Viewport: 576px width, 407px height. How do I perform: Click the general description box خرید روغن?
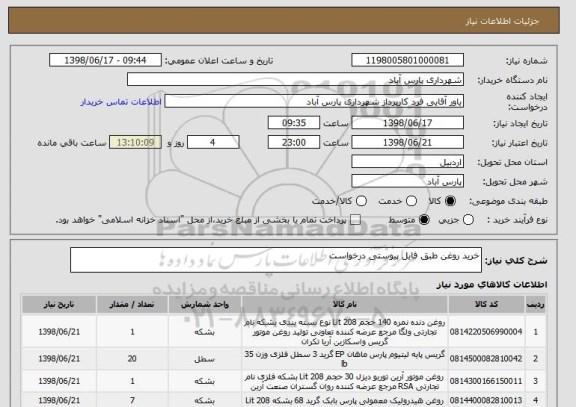pos(276,260)
